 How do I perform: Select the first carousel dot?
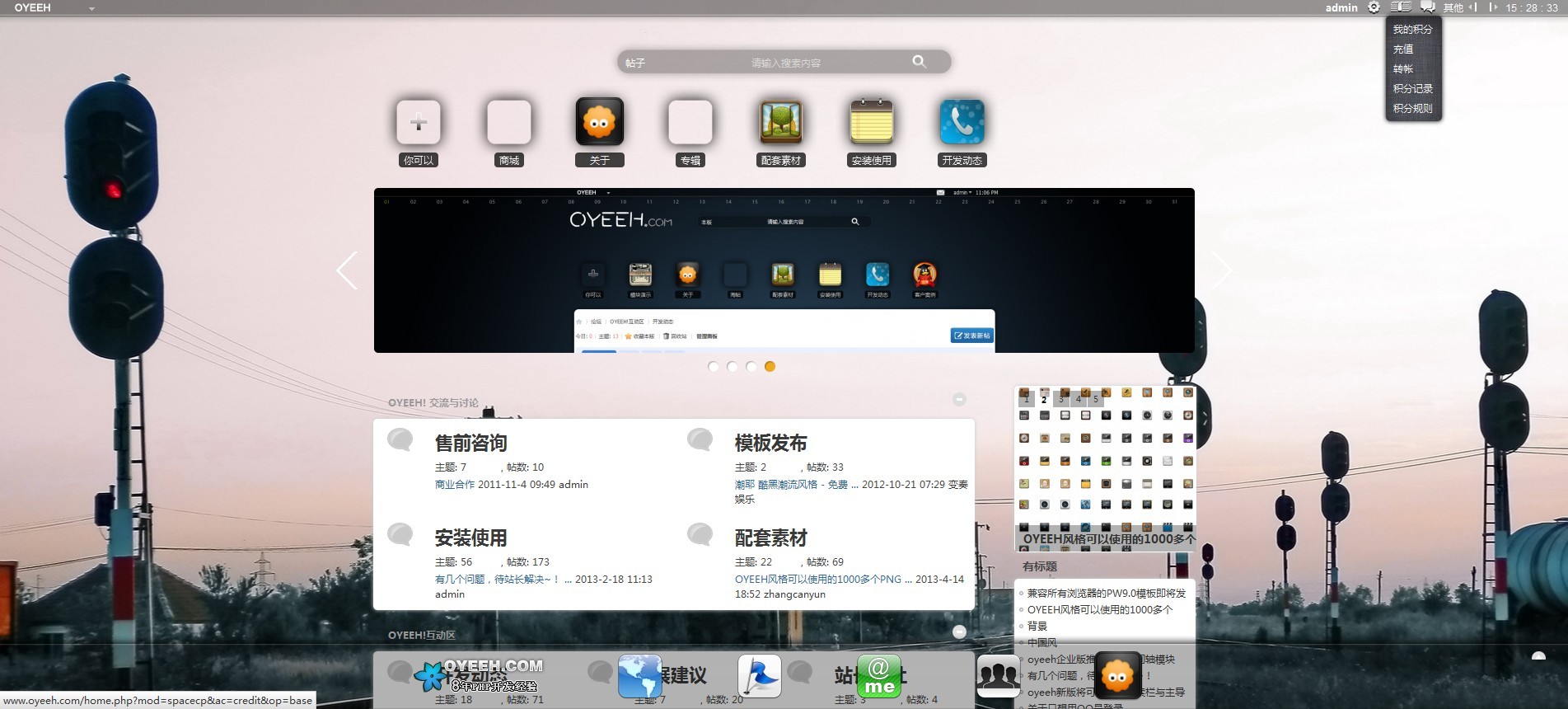tap(714, 367)
